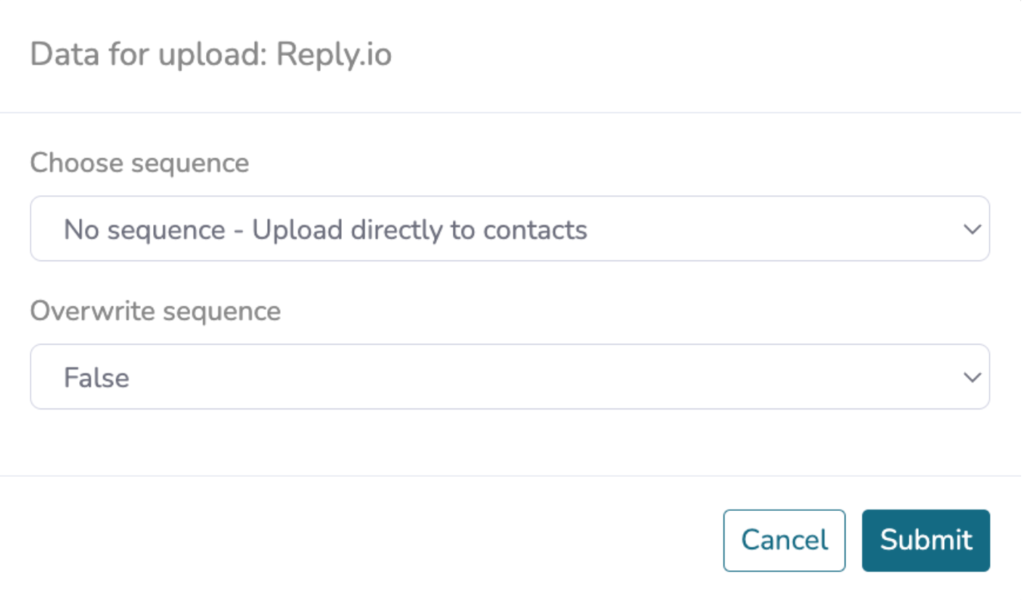The image size is (1024, 603).
Task: Click the 'Overwrite sequence' label
Action: (x=155, y=311)
